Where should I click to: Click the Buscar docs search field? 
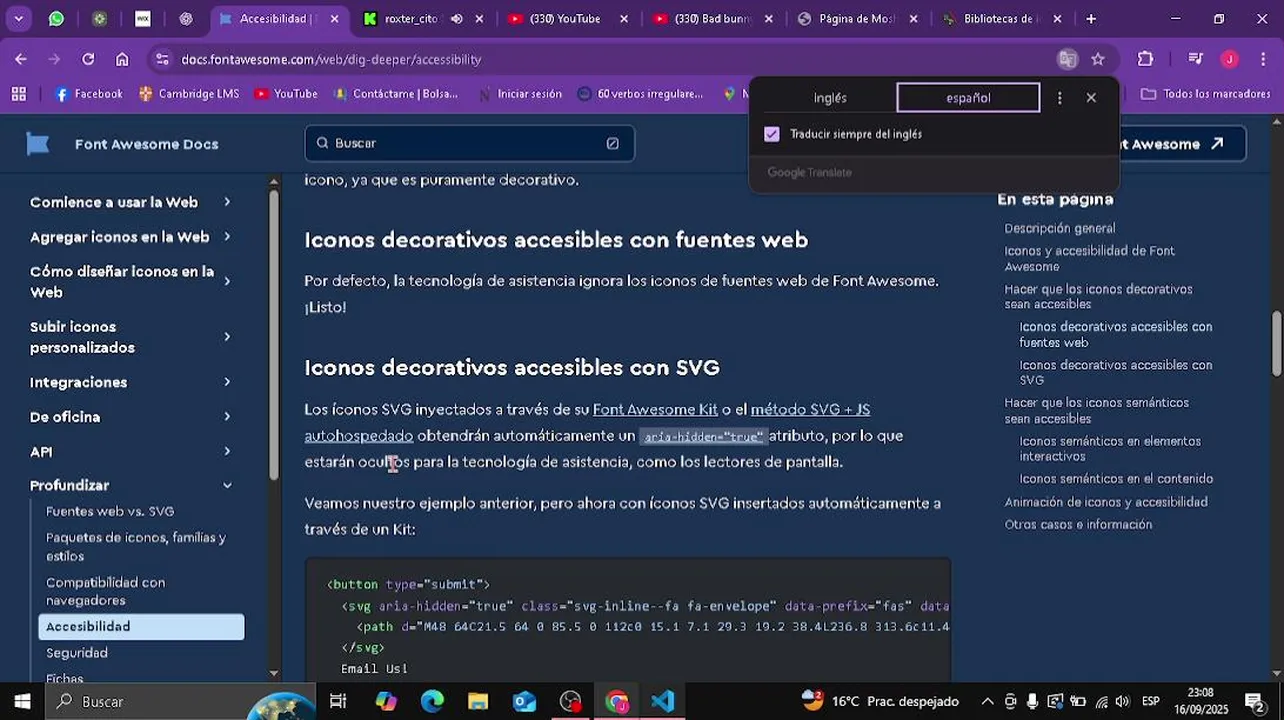(x=469, y=143)
